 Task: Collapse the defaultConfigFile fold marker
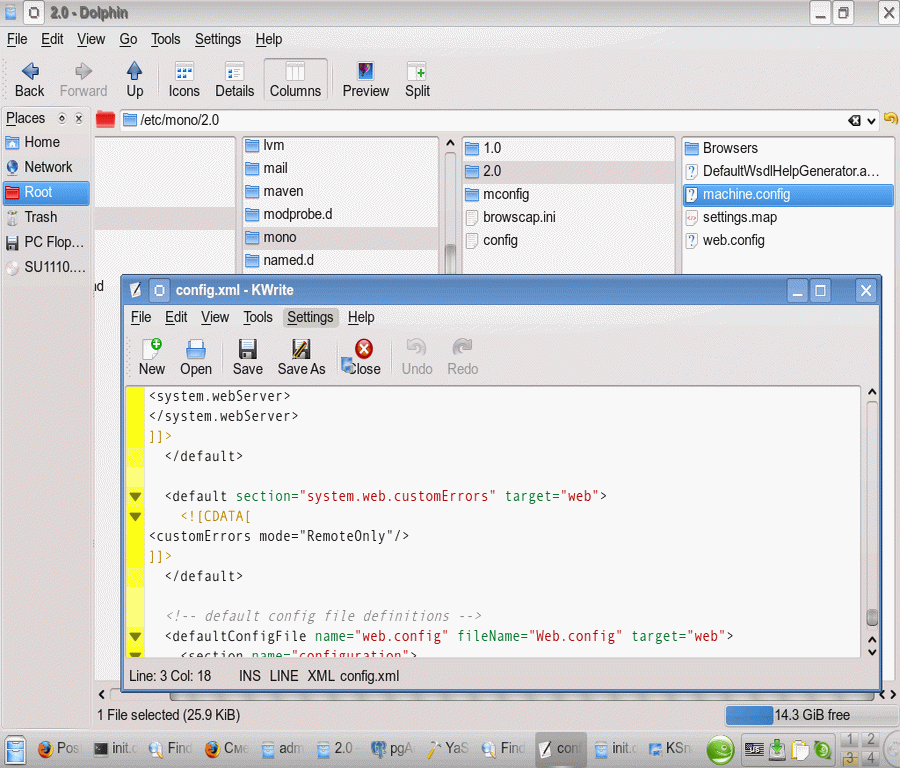[x=135, y=636]
